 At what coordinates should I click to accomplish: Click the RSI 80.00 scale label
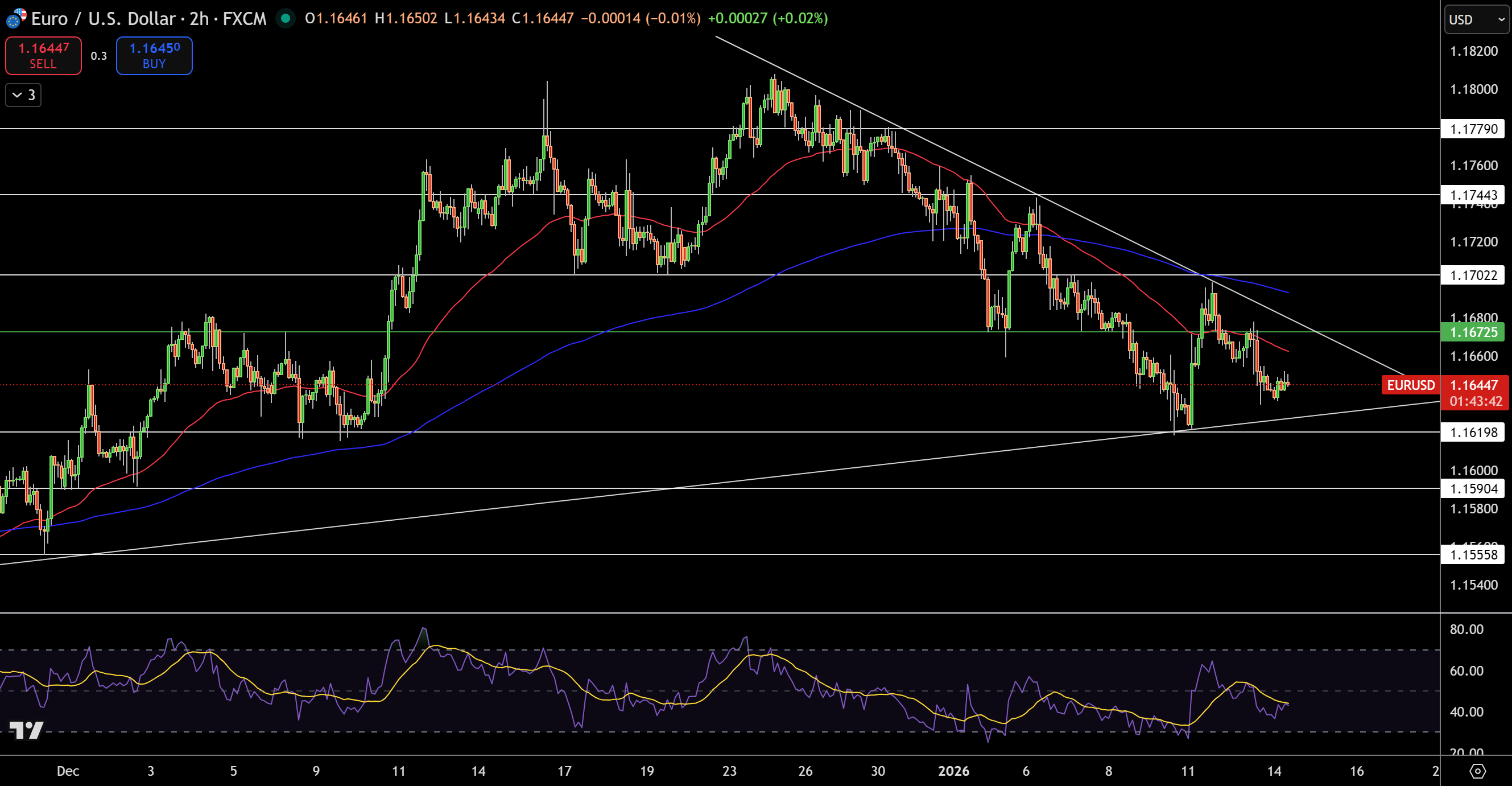(1466, 629)
